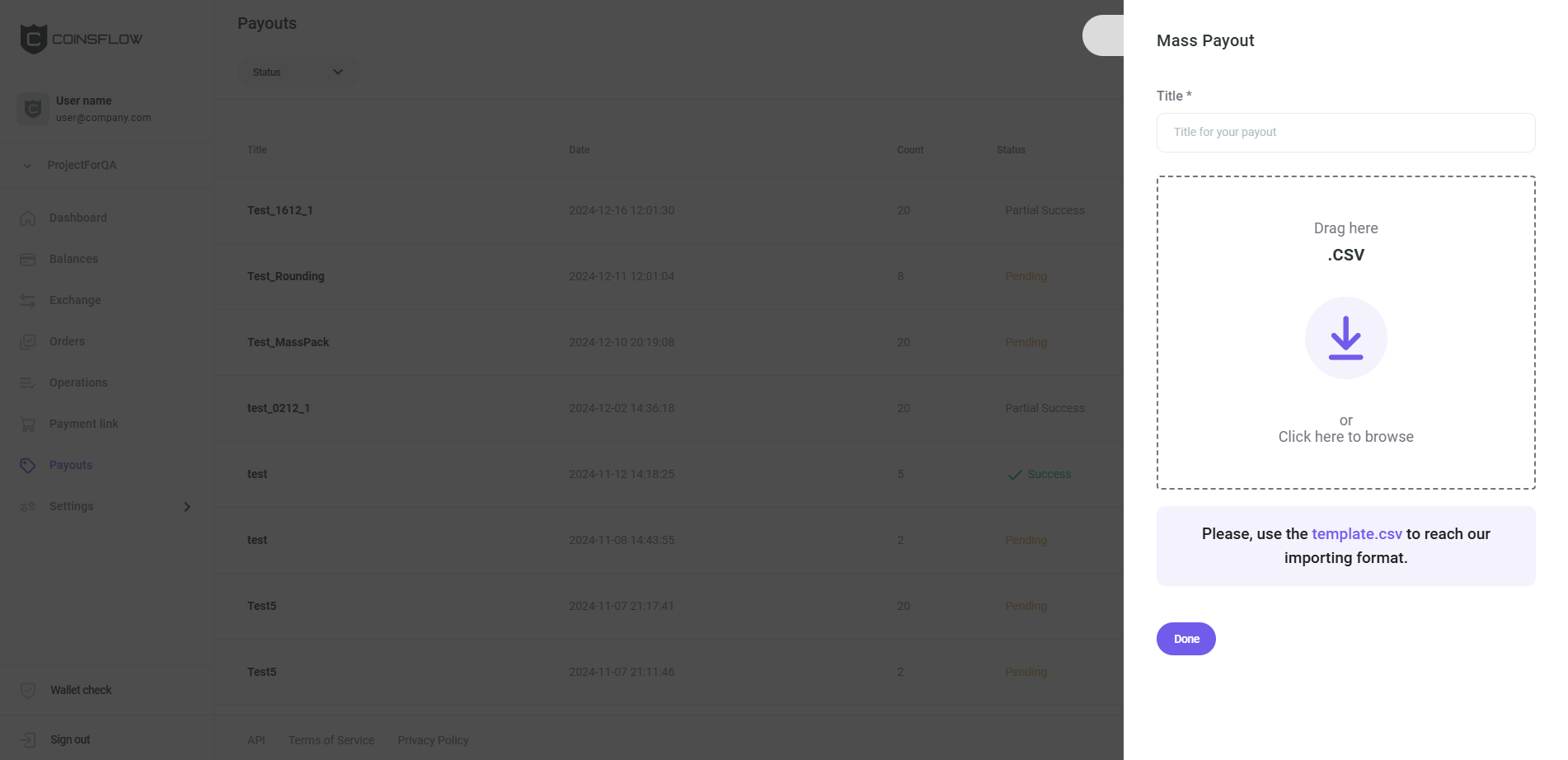Collapse the ProjectForQA project chevron
This screenshot has width=1568, height=760.
tap(27, 166)
